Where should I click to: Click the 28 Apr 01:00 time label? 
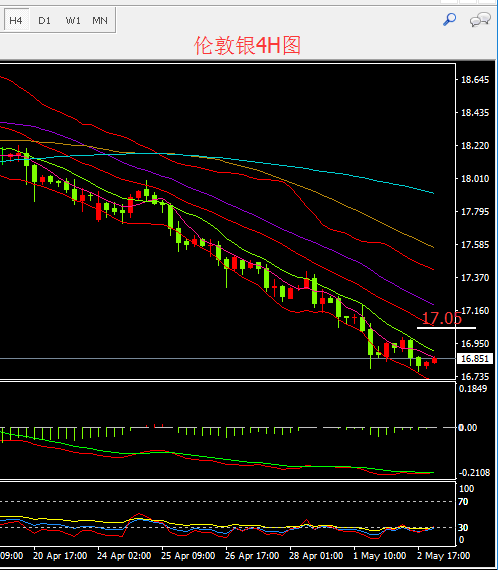pos(316,556)
